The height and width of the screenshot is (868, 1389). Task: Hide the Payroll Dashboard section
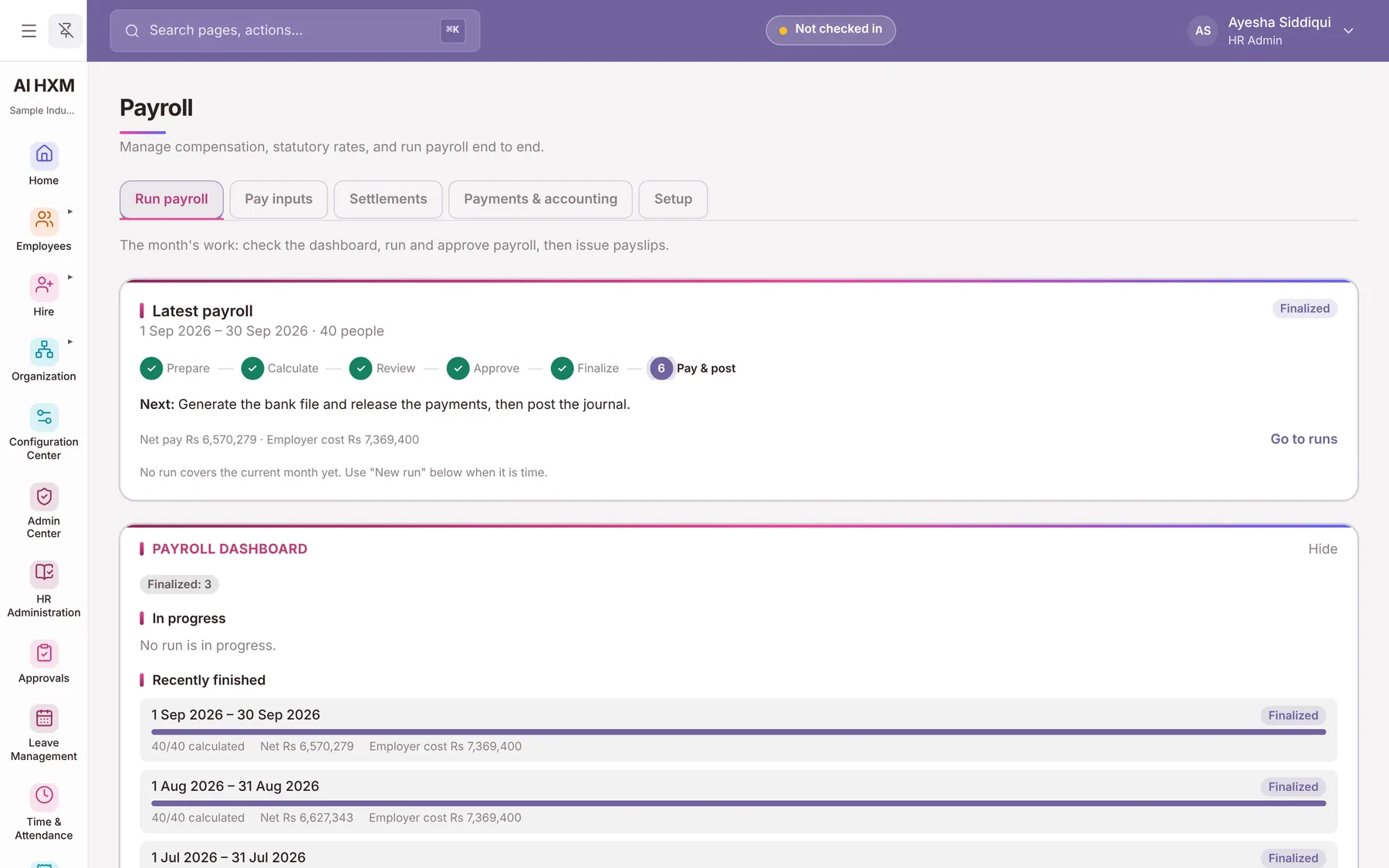pyautogui.click(x=1323, y=549)
